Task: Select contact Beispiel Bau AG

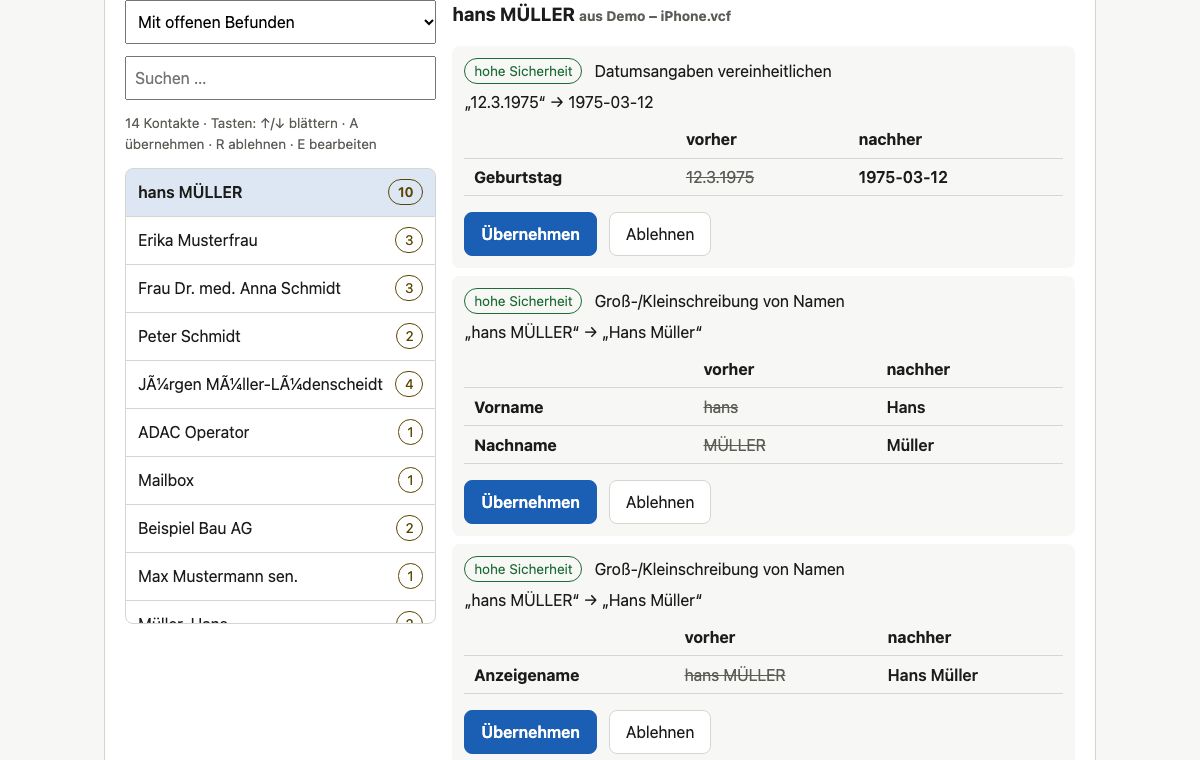Action: (280, 529)
